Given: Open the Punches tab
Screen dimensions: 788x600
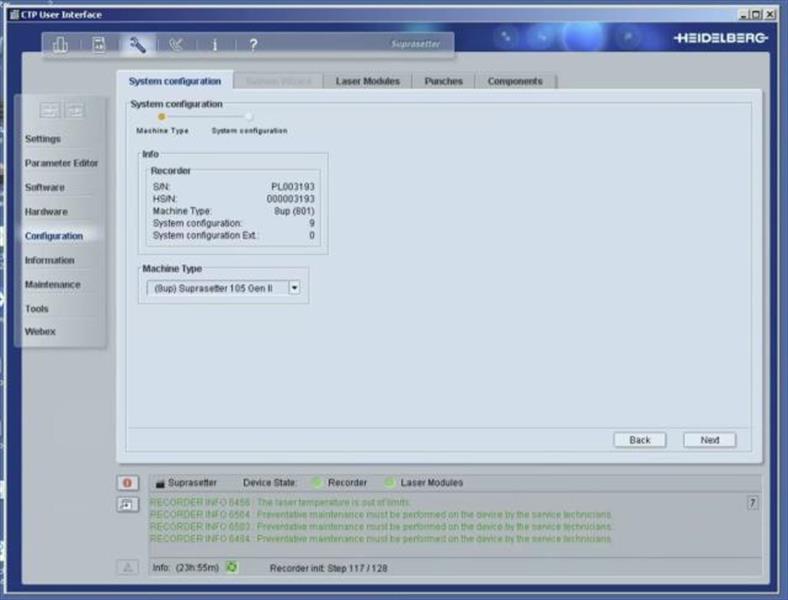Looking at the screenshot, I should pyautogui.click(x=443, y=81).
